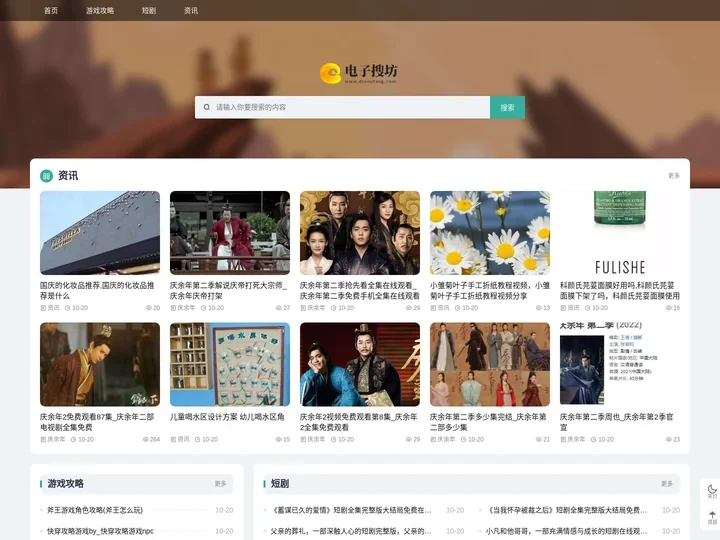Open thumbnail of 庆余年第二季多少集完结

pos(490,364)
